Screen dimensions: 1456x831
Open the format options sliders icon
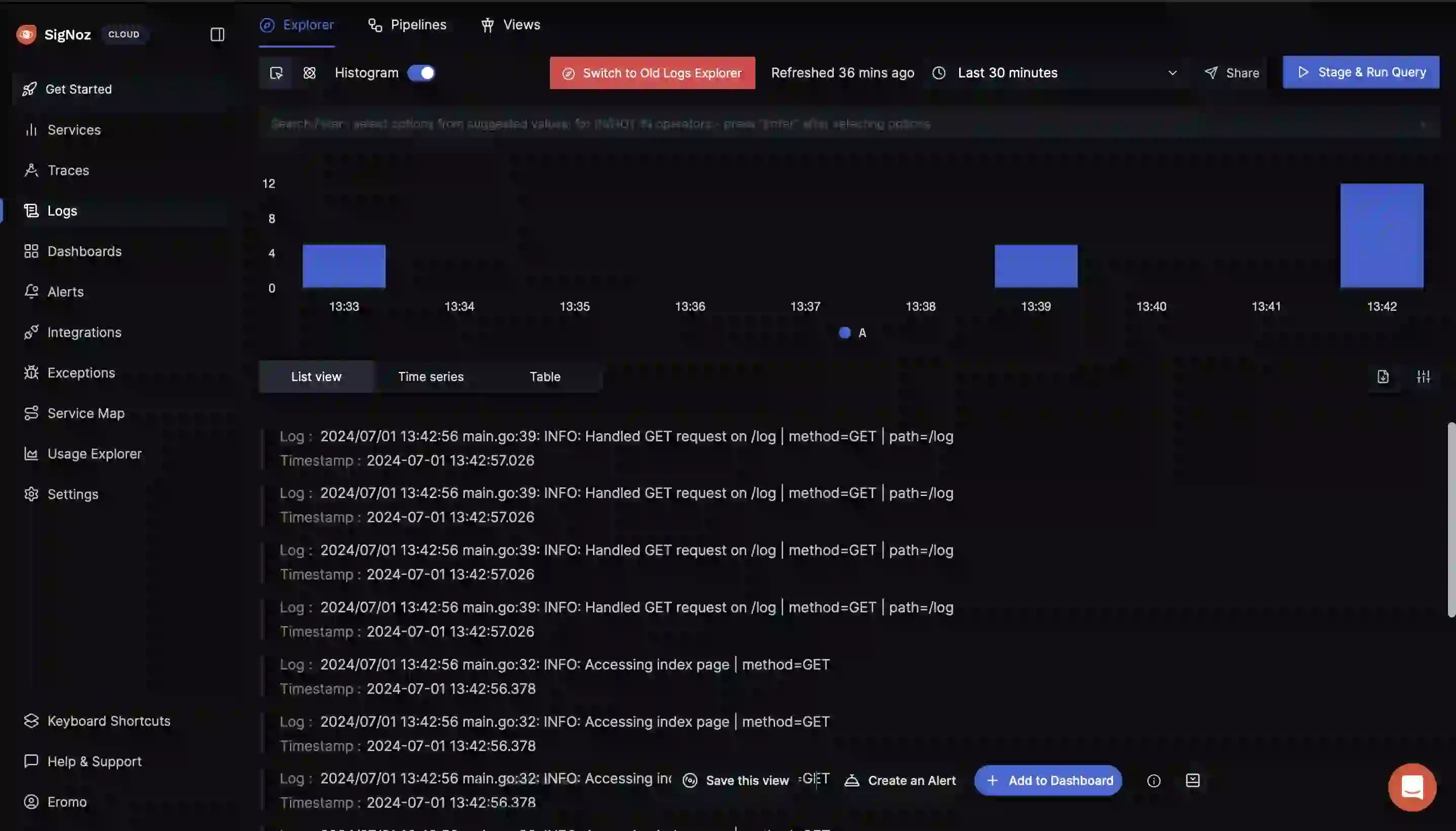(x=1424, y=377)
